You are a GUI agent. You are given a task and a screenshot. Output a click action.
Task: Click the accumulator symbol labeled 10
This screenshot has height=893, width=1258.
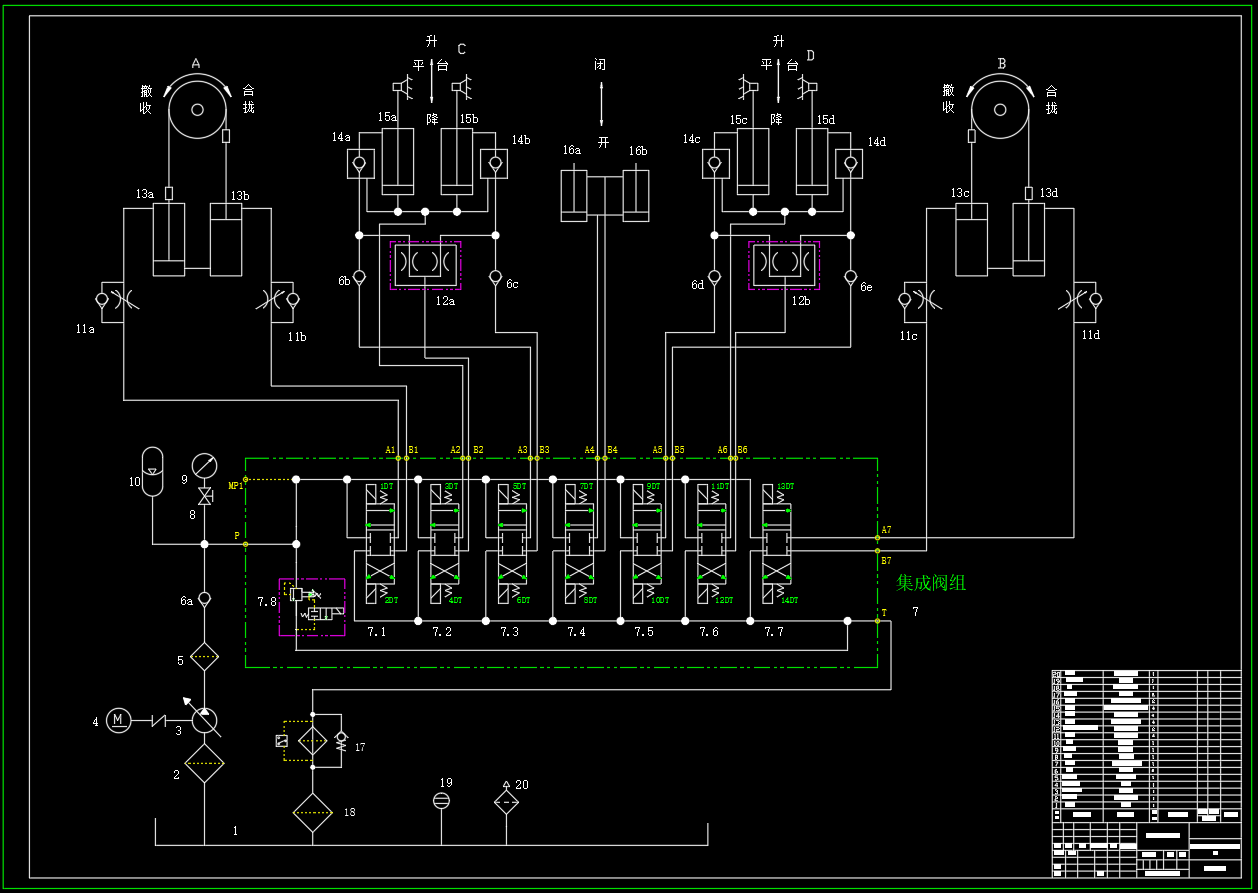pyautogui.click(x=152, y=471)
